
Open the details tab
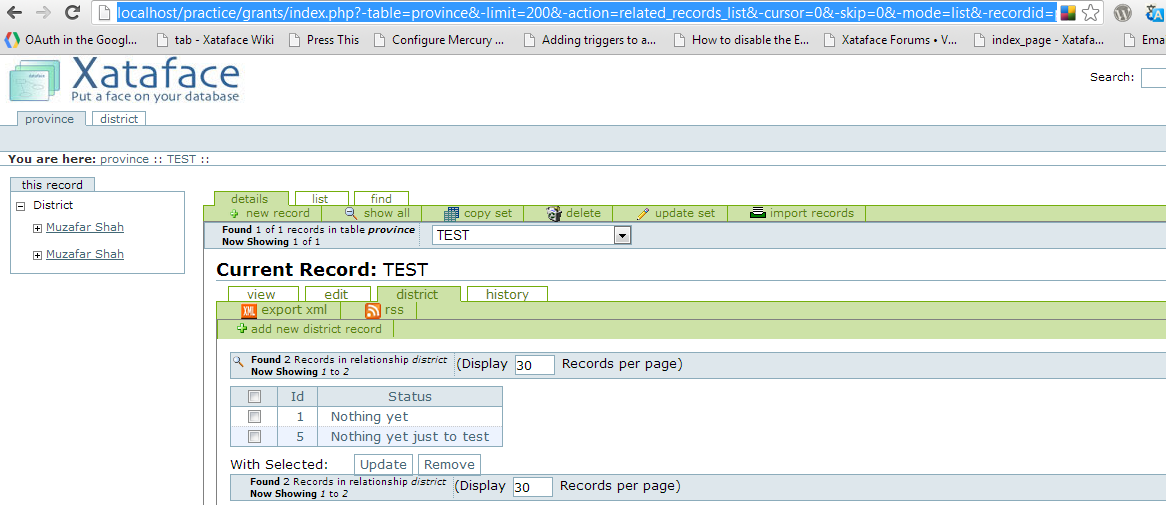coord(249,199)
